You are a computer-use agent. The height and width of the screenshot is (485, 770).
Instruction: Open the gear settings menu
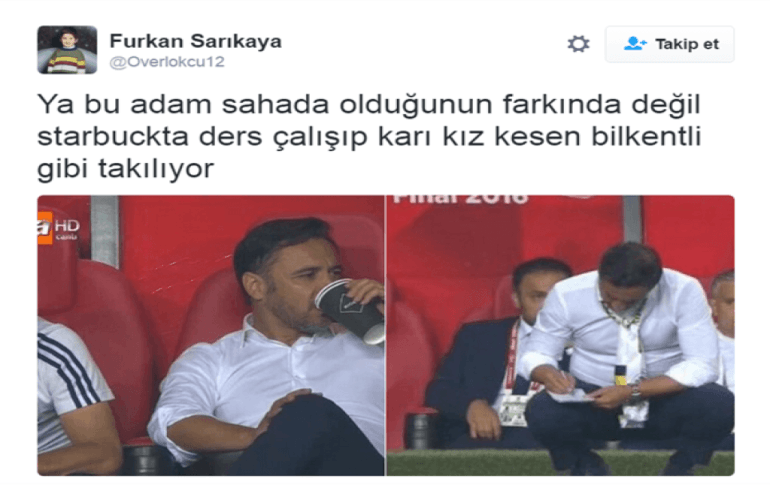tap(578, 44)
